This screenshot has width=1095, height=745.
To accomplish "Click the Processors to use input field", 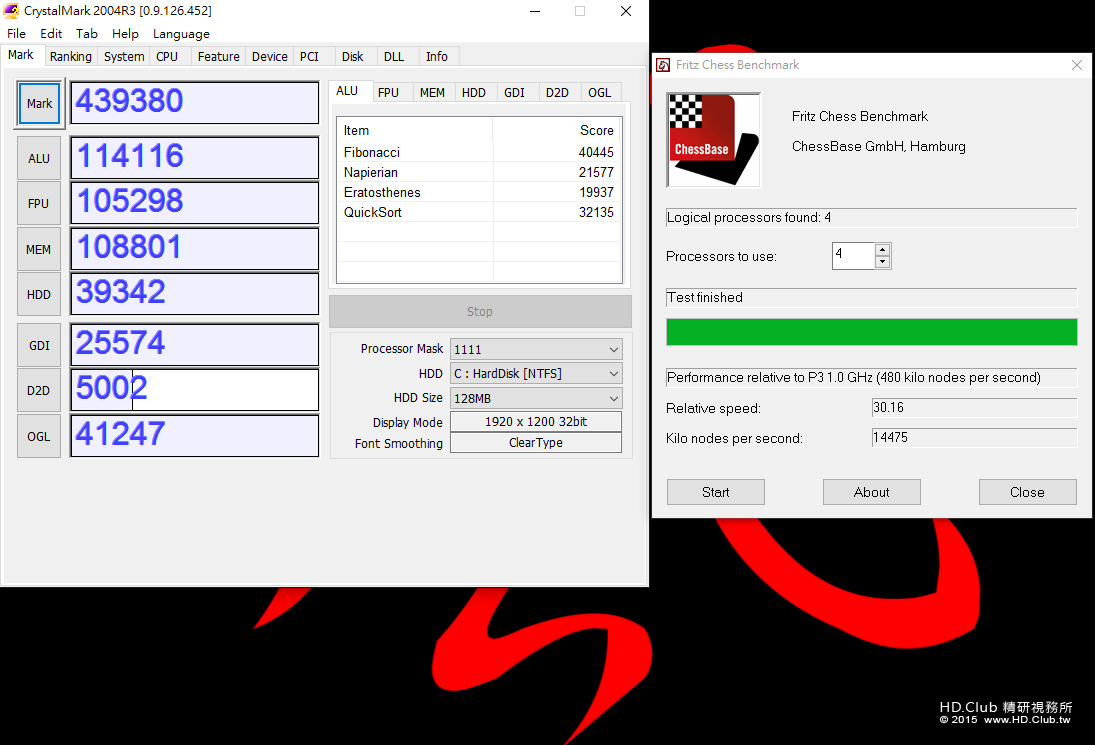I will coord(853,256).
